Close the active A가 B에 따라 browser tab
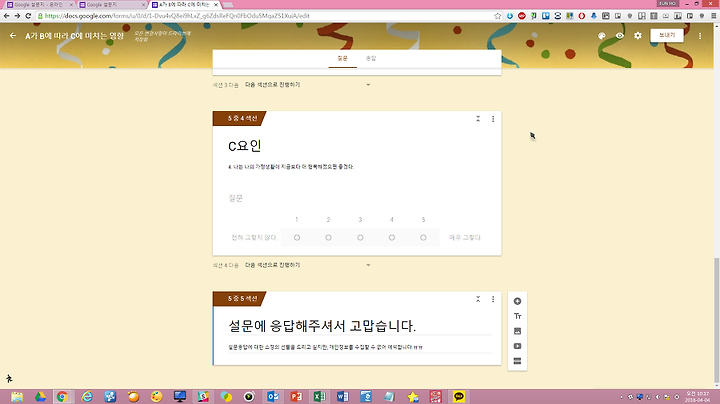 [x=216, y=5]
